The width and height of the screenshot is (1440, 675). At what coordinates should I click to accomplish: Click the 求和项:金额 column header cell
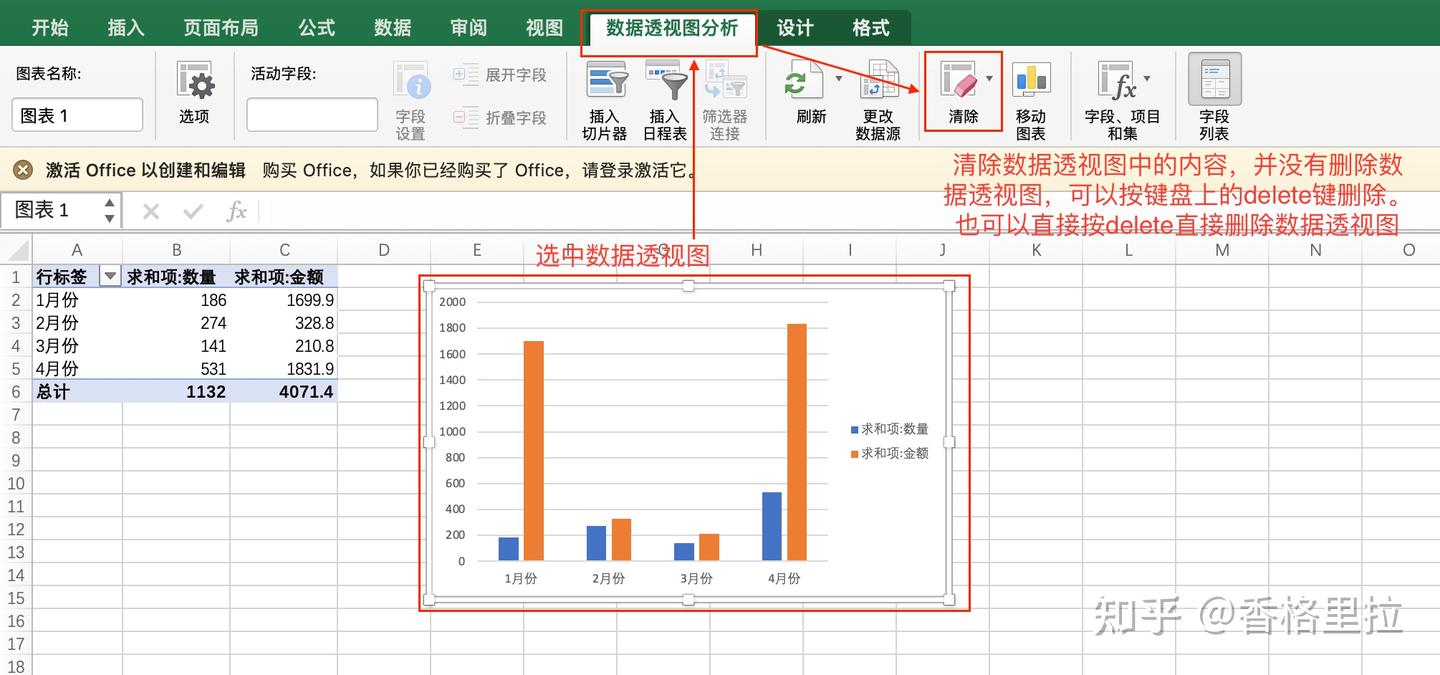(x=284, y=277)
